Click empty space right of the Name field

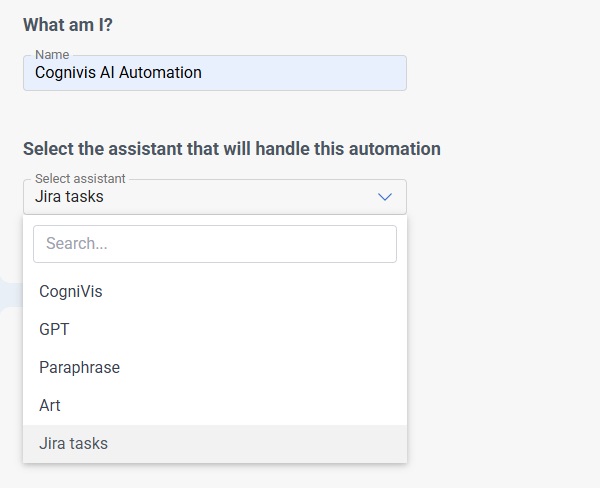click(x=500, y=73)
